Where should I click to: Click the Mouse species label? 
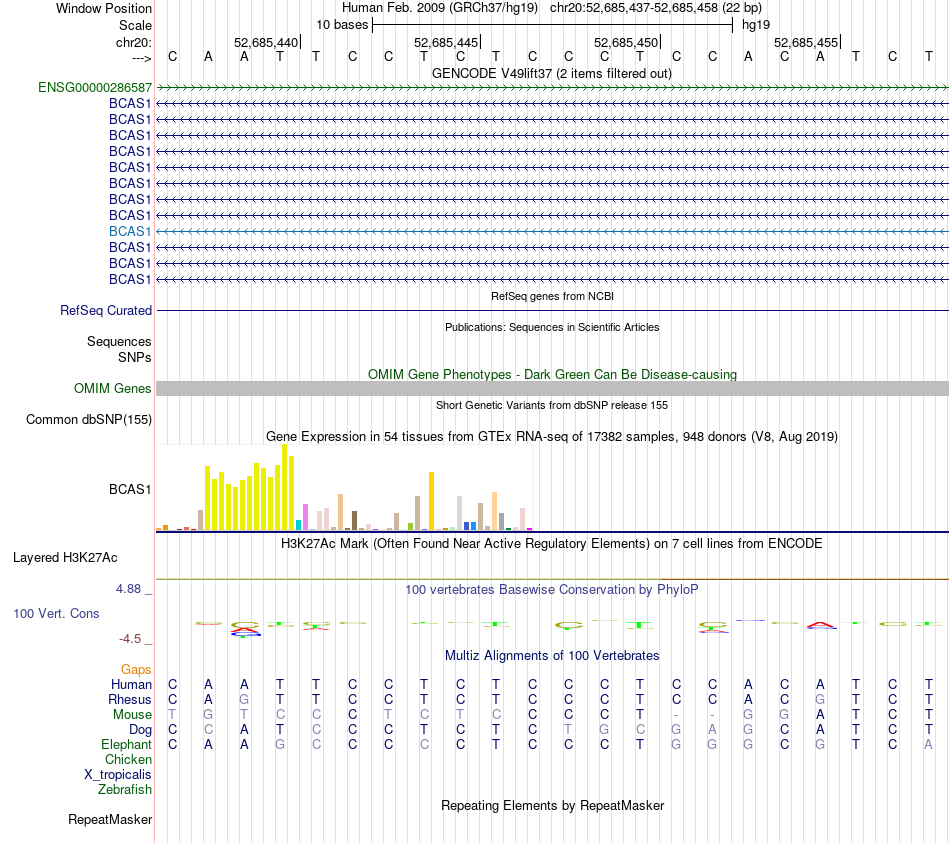tap(132, 715)
